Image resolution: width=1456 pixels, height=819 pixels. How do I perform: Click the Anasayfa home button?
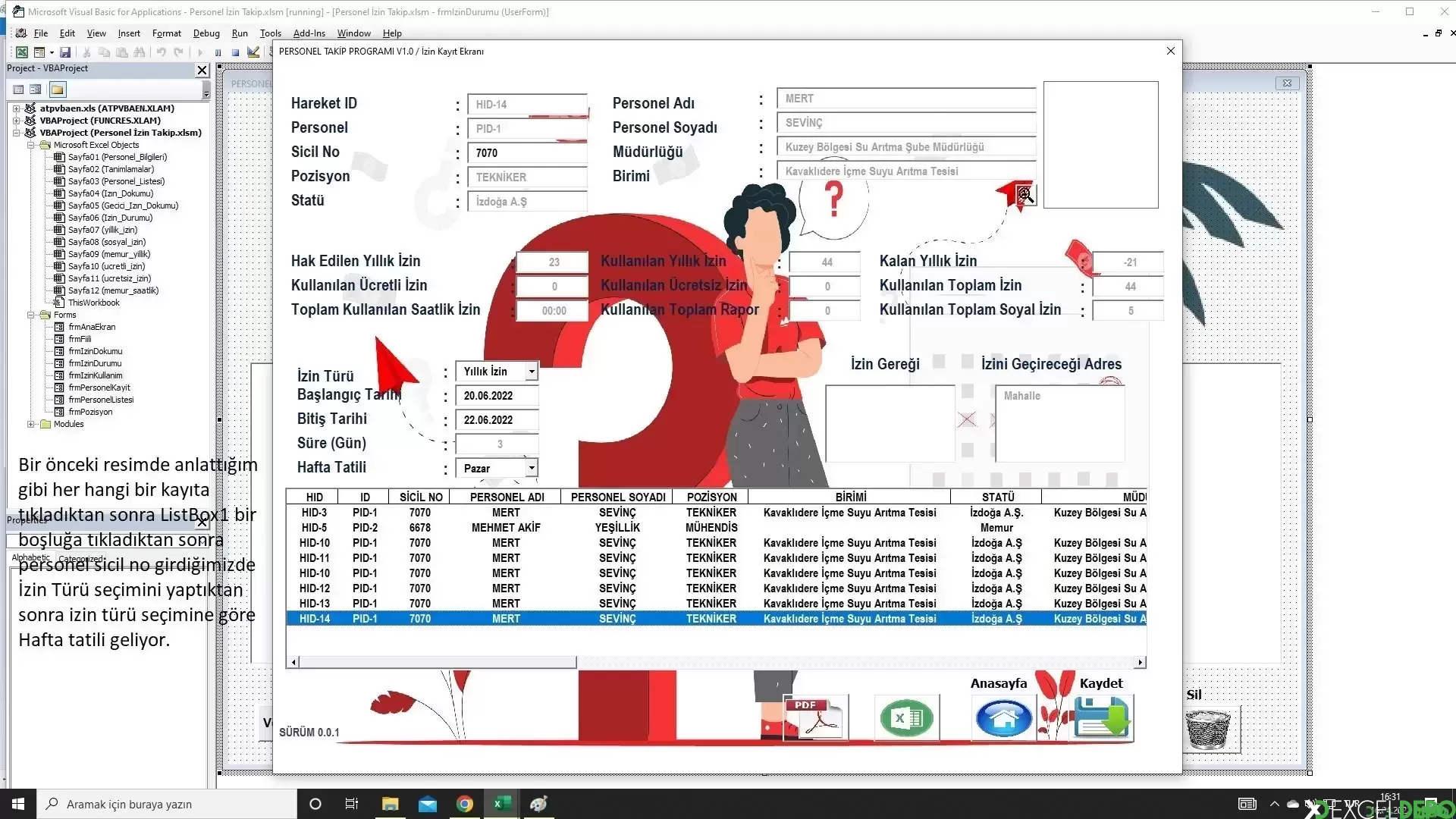[x=1003, y=717]
